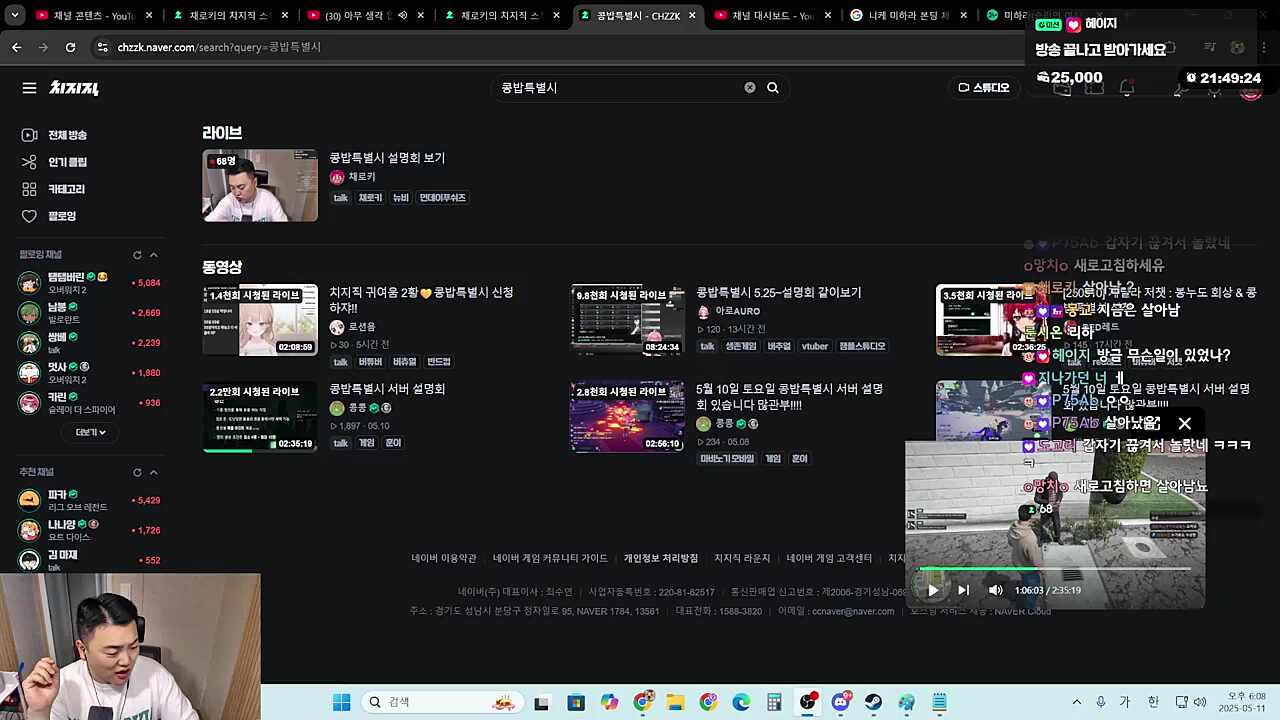Image resolution: width=1280 pixels, height=720 pixels.
Task: Close the mini player with X
Action: coord(1185,424)
